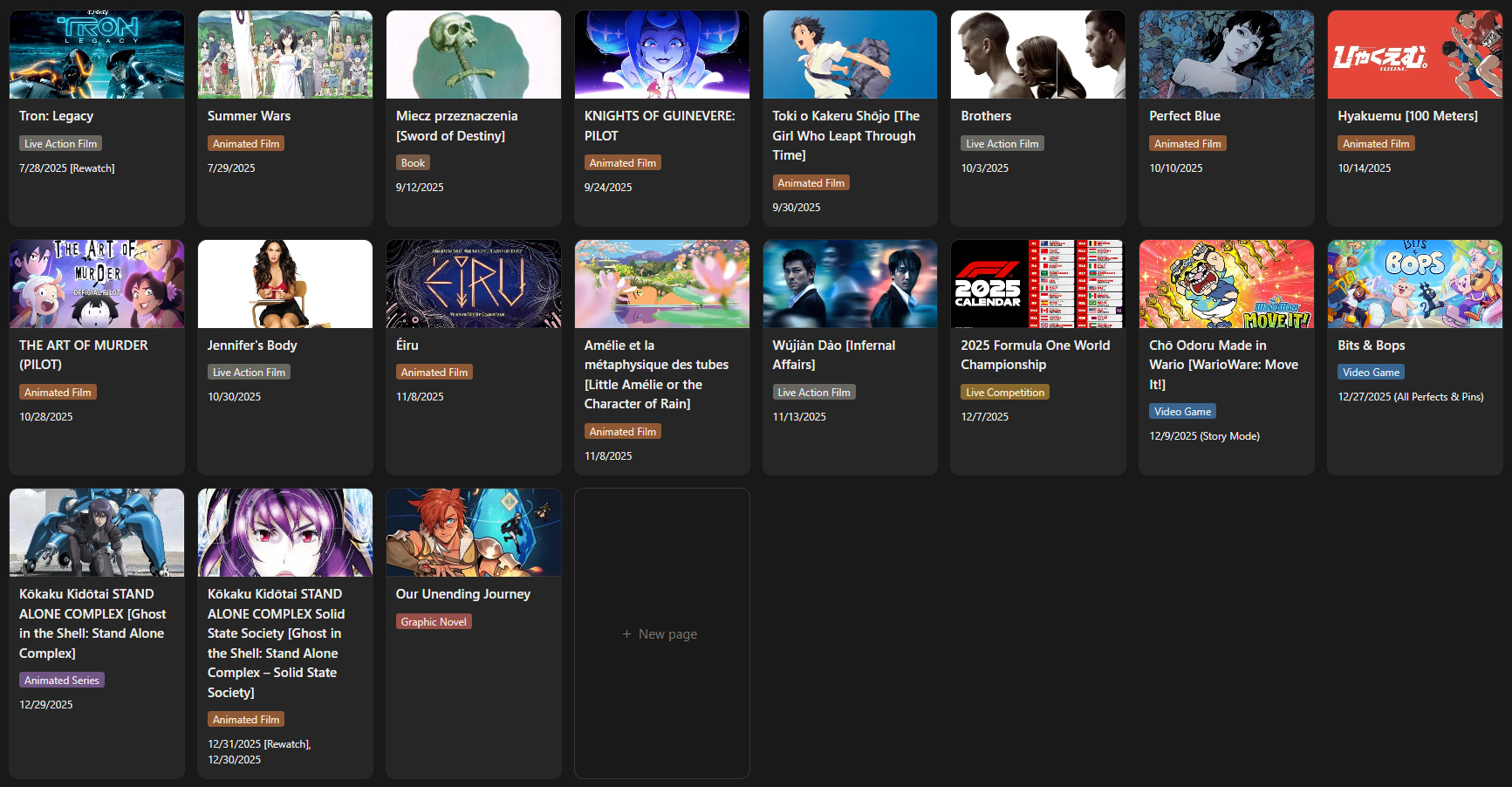Open the Our Unending Journey title

463,594
